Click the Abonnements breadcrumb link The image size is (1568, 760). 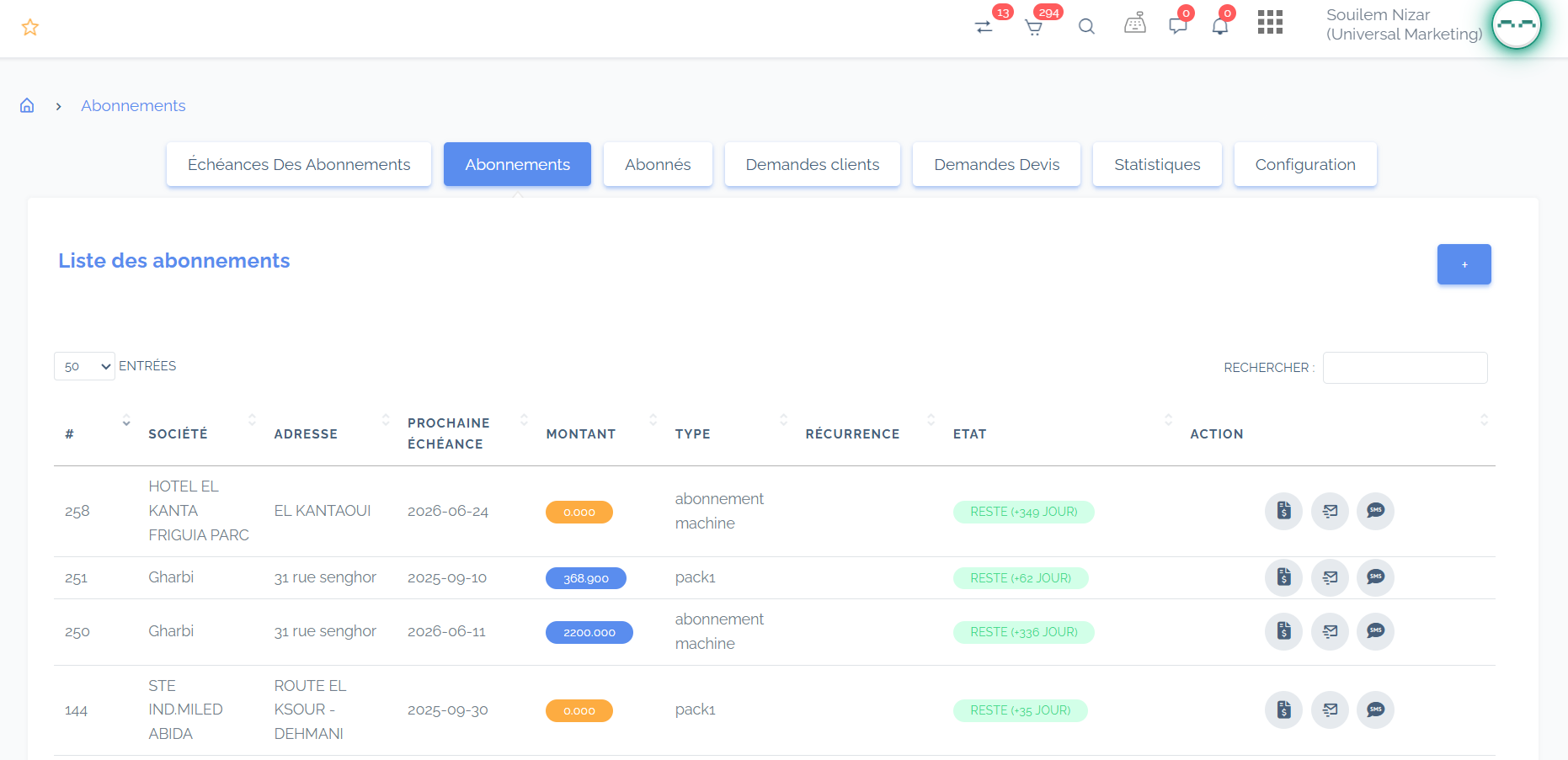coord(133,106)
